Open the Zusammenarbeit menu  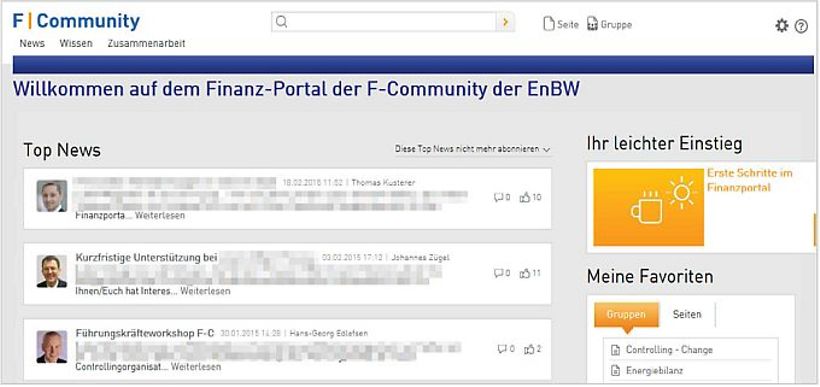pyautogui.click(x=146, y=44)
